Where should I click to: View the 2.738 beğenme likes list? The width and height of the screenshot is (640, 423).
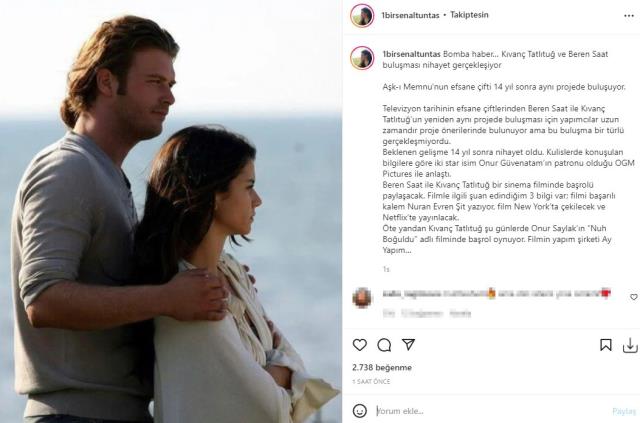(x=382, y=367)
